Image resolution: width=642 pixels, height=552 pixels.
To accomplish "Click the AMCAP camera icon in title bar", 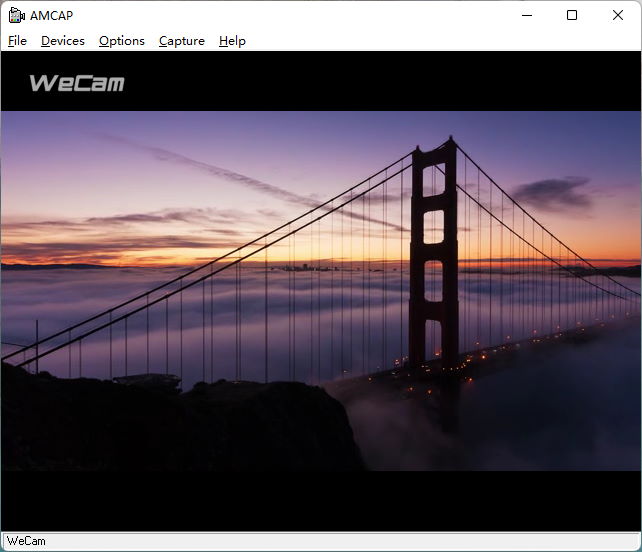I will [x=16, y=15].
